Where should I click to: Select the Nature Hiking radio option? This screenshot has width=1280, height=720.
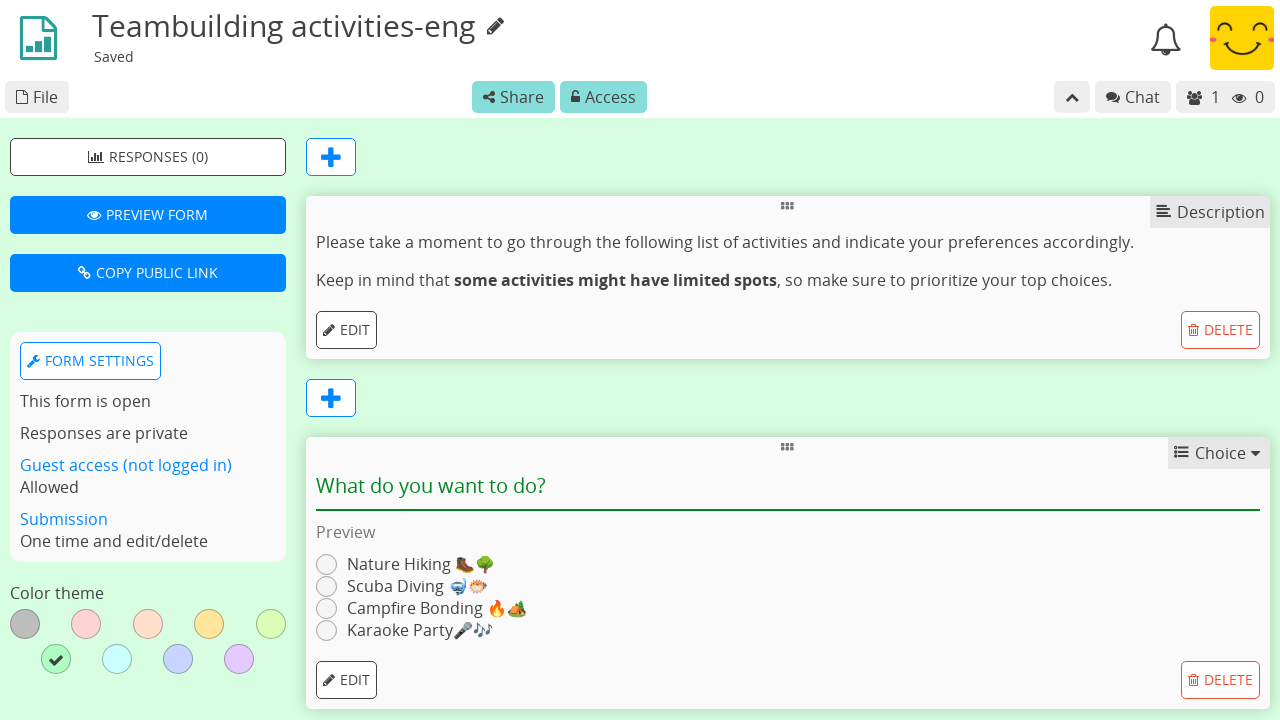pos(326,564)
